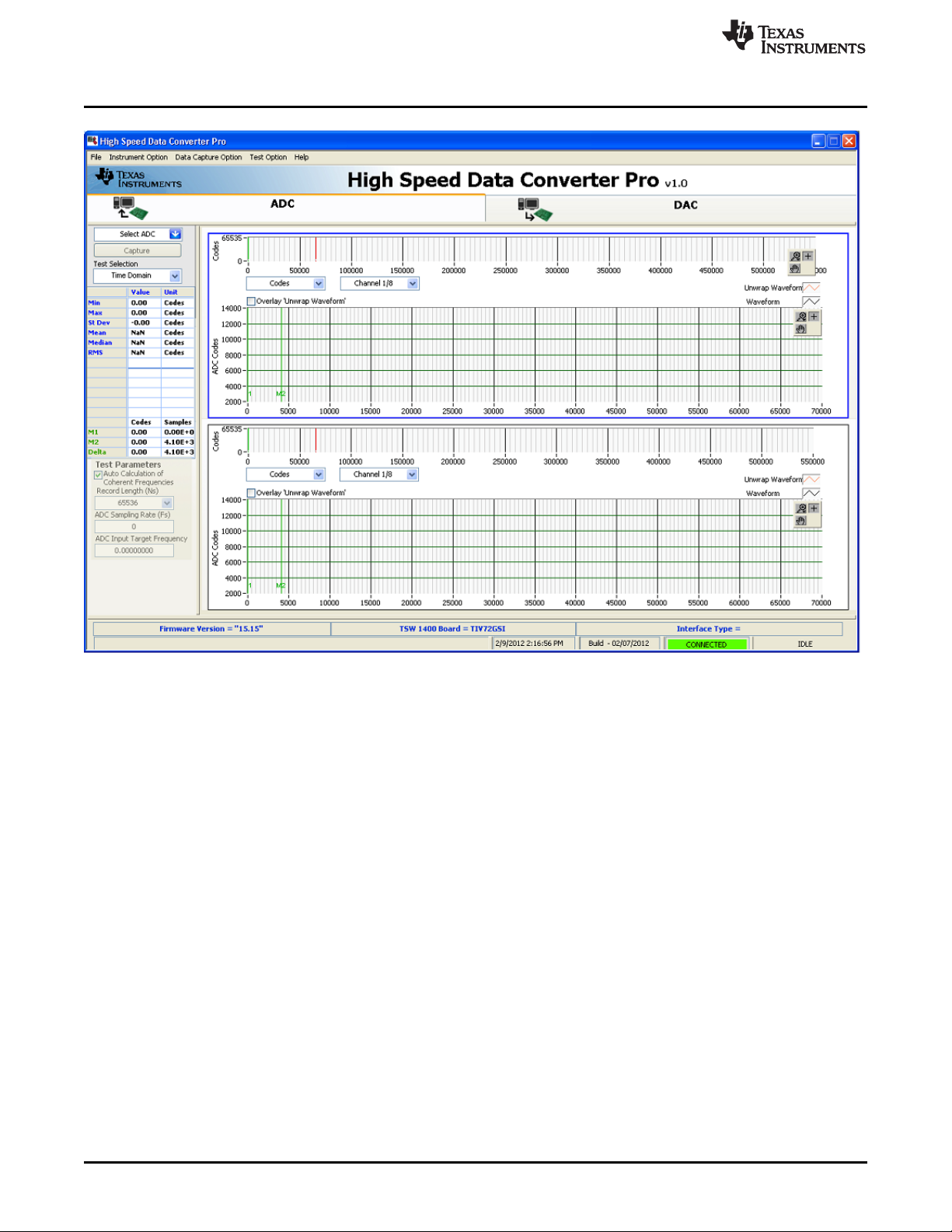Open the Test Option menu
The image size is (952, 1232).
point(268,157)
